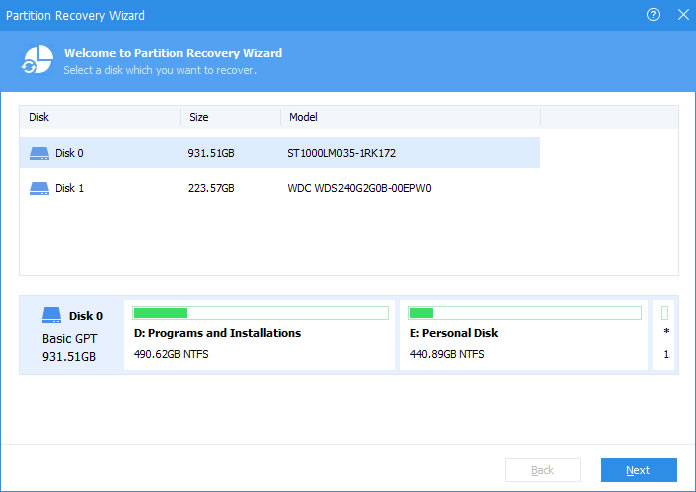Click the 440.89GB NTFS text

(x=447, y=354)
